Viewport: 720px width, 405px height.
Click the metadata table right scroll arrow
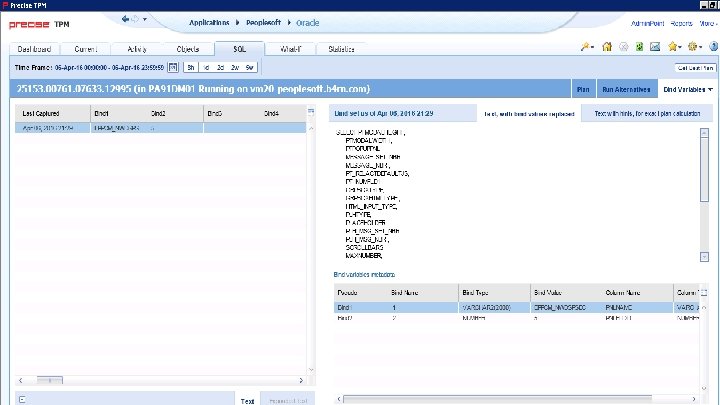click(694, 399)
